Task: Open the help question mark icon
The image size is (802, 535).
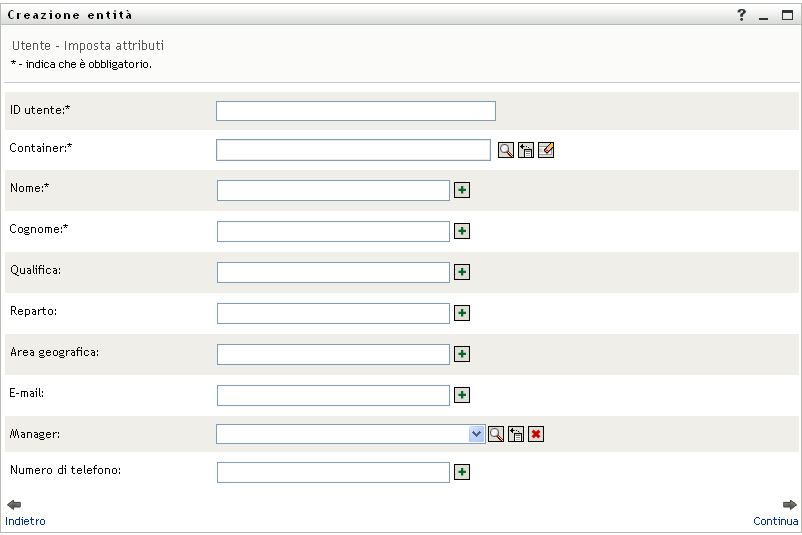Action: pos(742,16)
